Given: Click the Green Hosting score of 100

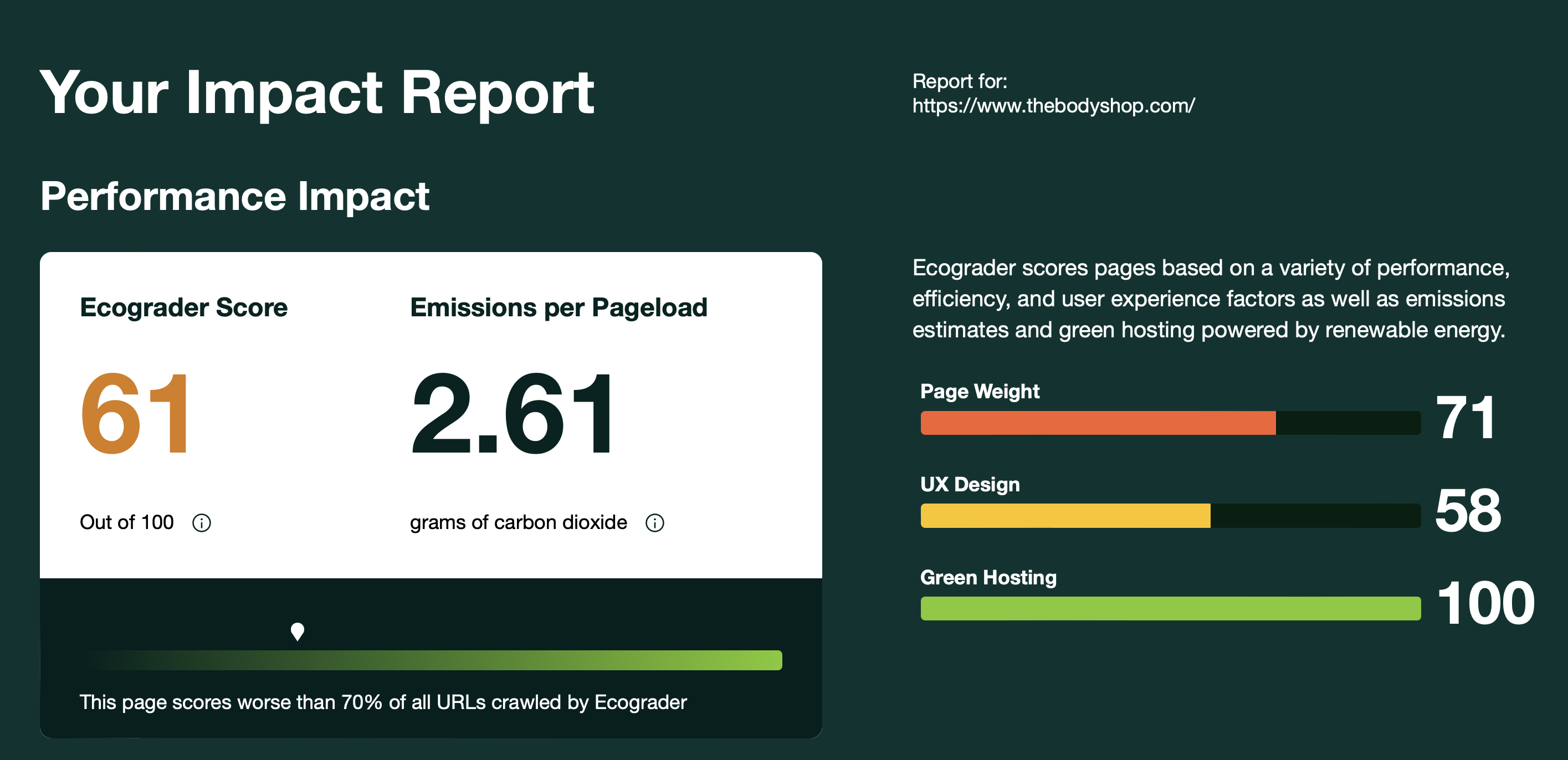Looking at the screenshot, I should point(1485,604).
